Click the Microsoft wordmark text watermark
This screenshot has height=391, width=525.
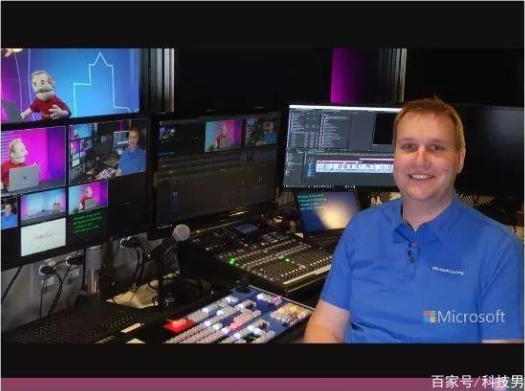(471, 317)
